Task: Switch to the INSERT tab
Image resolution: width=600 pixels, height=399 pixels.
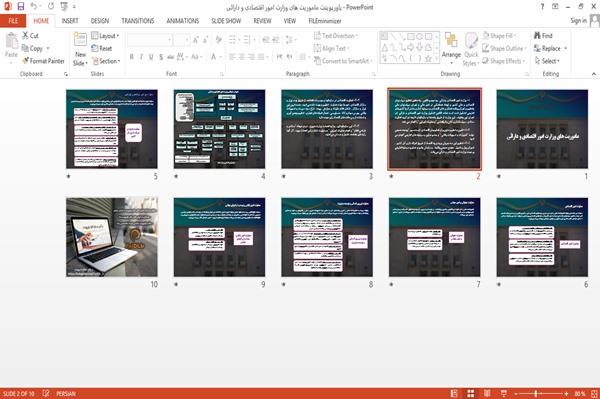Action: click(70, 21)
